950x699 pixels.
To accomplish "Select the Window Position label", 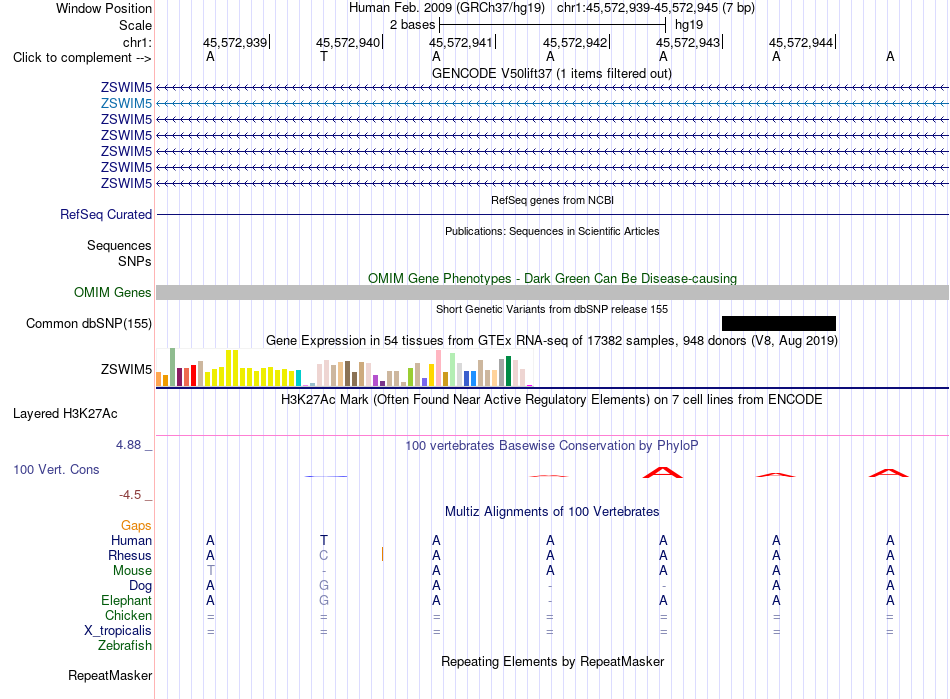I will (104, 8).
